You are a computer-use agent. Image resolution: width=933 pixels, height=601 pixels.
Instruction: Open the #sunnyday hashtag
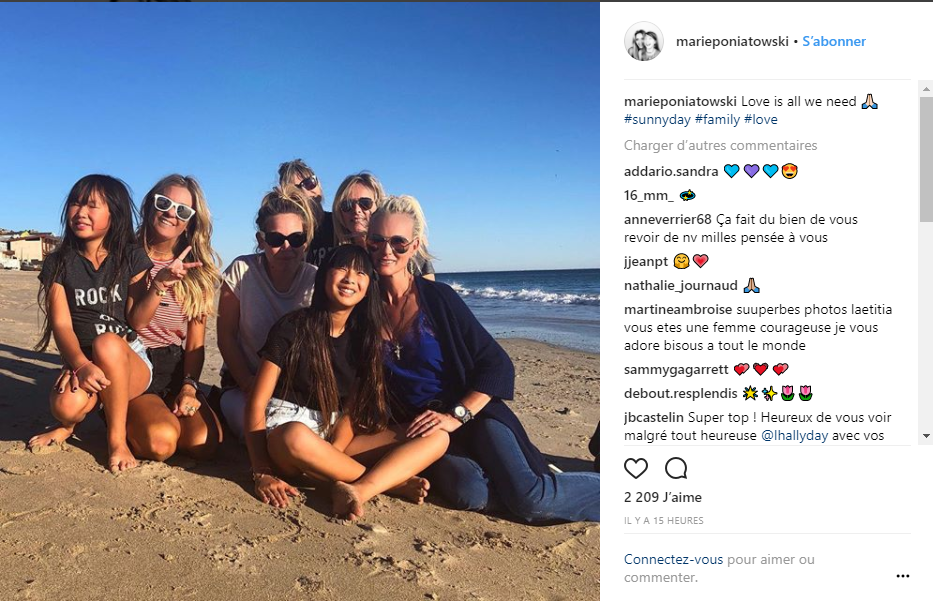(656, 120)
